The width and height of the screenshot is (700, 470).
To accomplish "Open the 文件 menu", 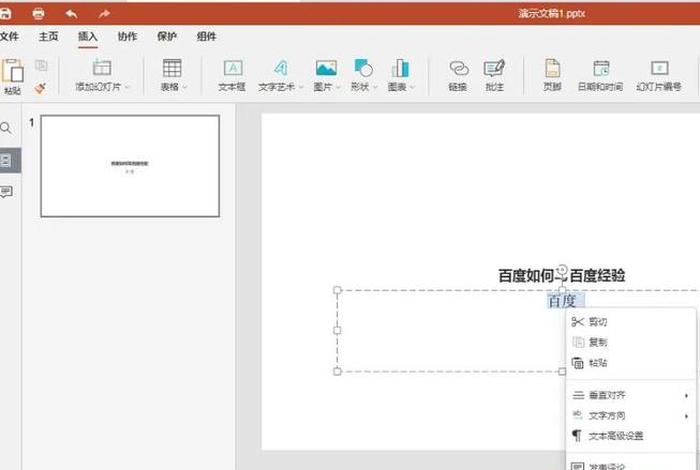I will pos(9,37).
